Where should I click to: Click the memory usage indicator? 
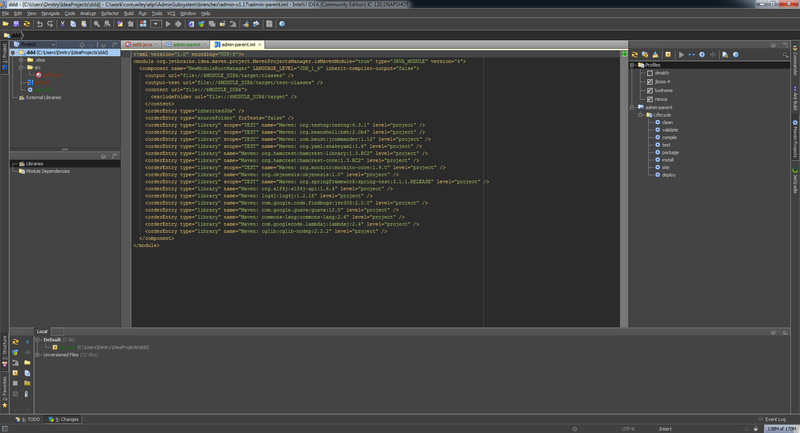pyautogui.click(x=781, y=429)
